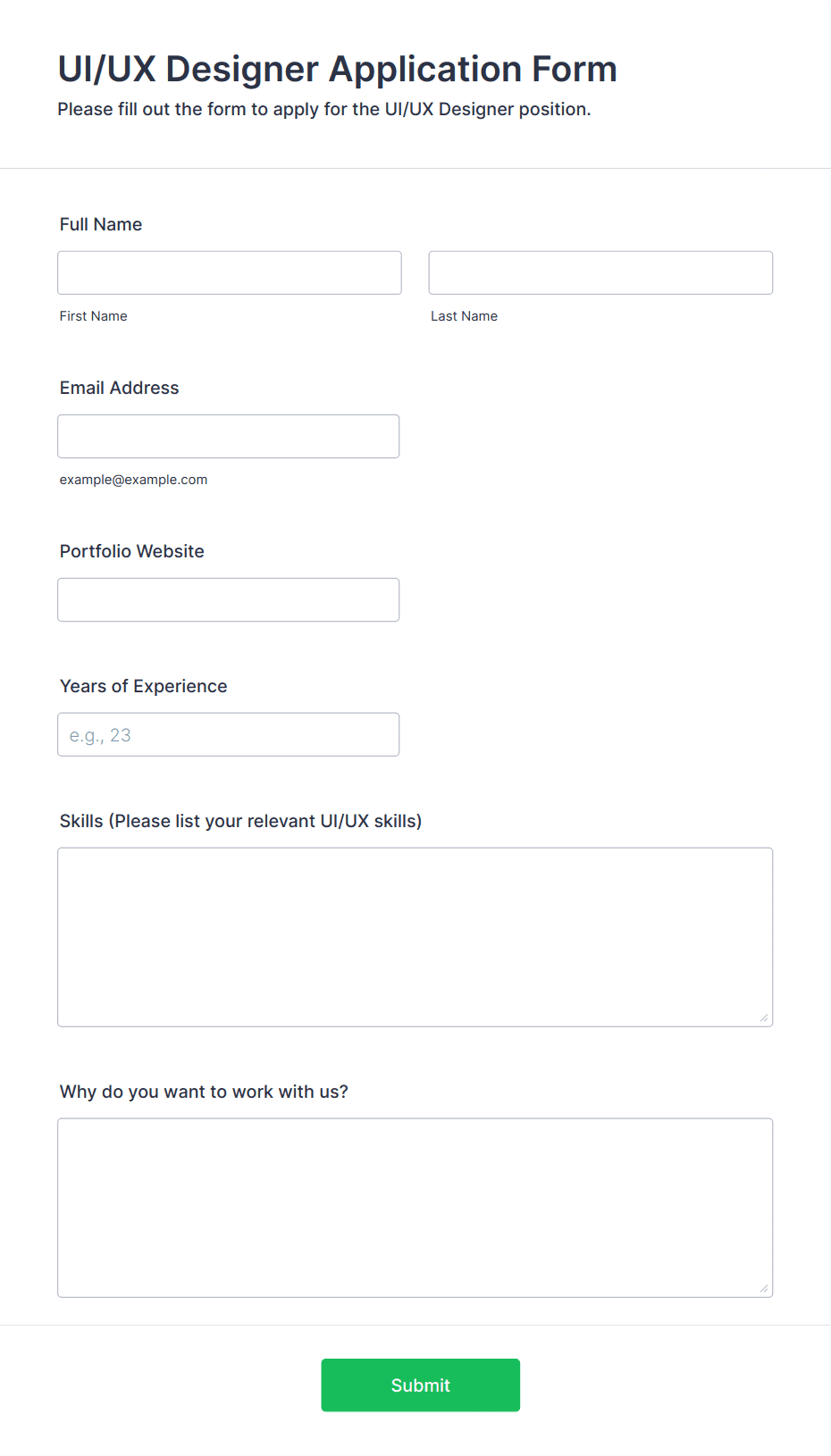Click the example@example.com hint text

(x=134, y=480)
